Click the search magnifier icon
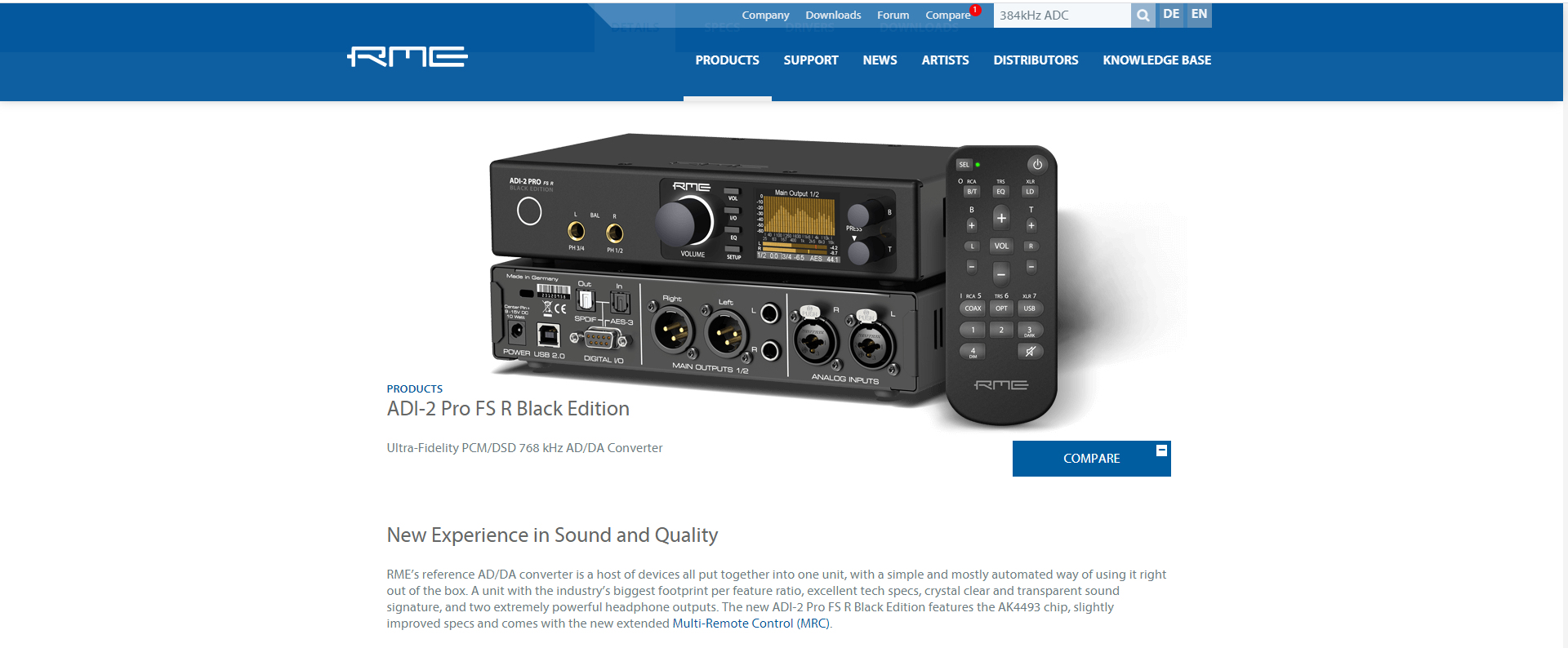Image resolution: width=1568 pixels, height=648 pixels. pos(1143,16)
